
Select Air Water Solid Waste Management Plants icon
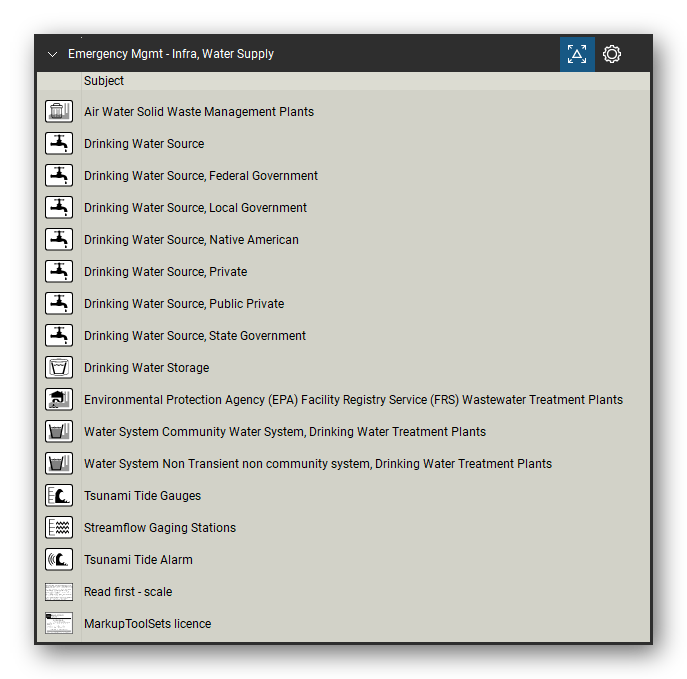point(59,111)
